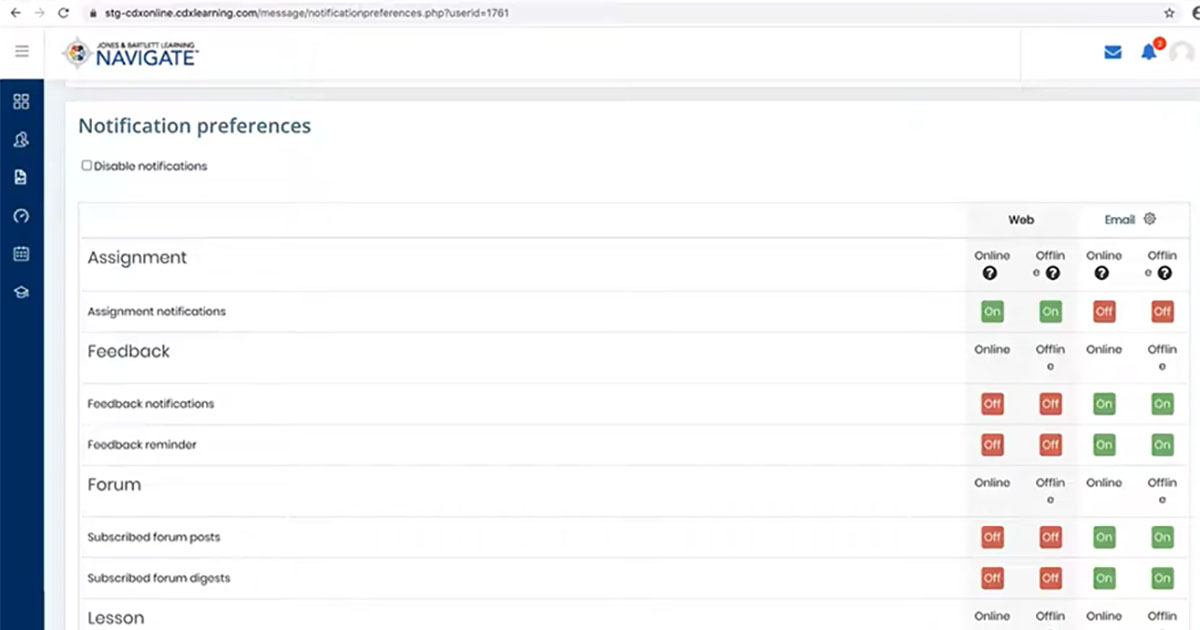Toggle Assignment notifications Web Offline
The image size is (1200, 630).
pos(1050,312)
